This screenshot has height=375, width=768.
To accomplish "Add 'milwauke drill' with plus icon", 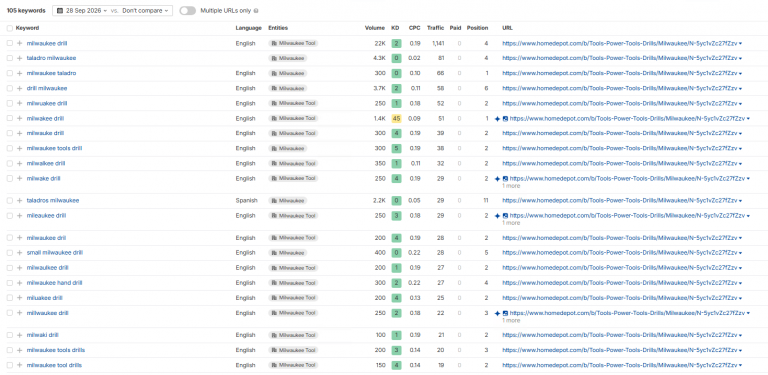I will coord(20,133).
